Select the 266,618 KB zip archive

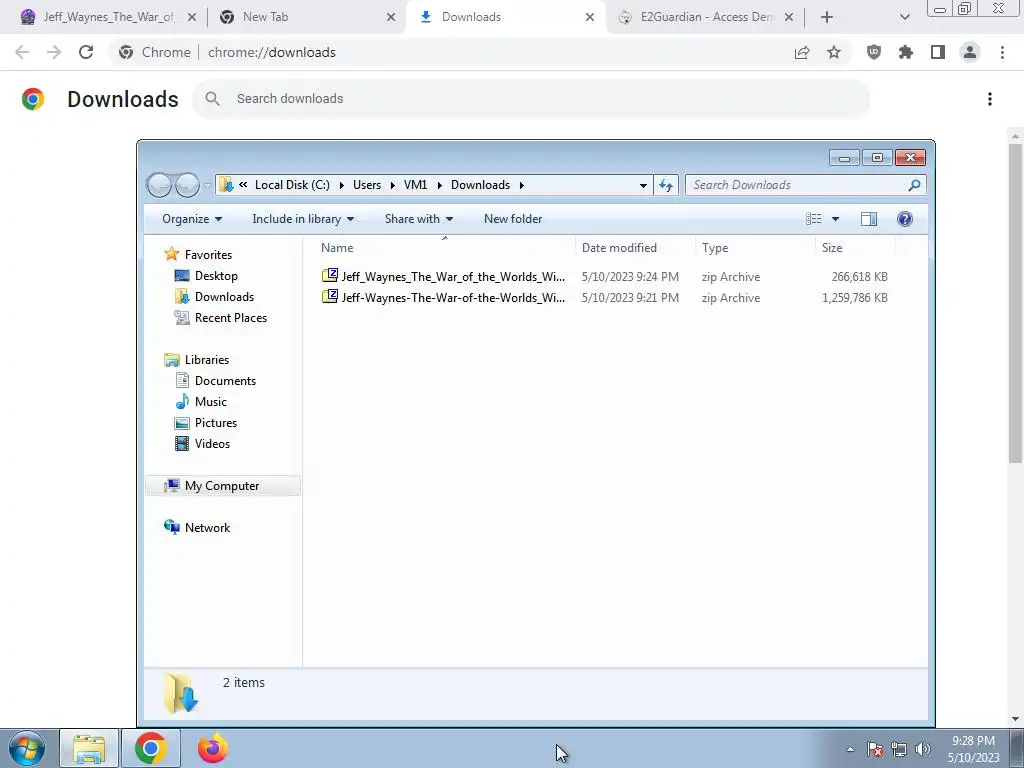click(x=605, y=277)
